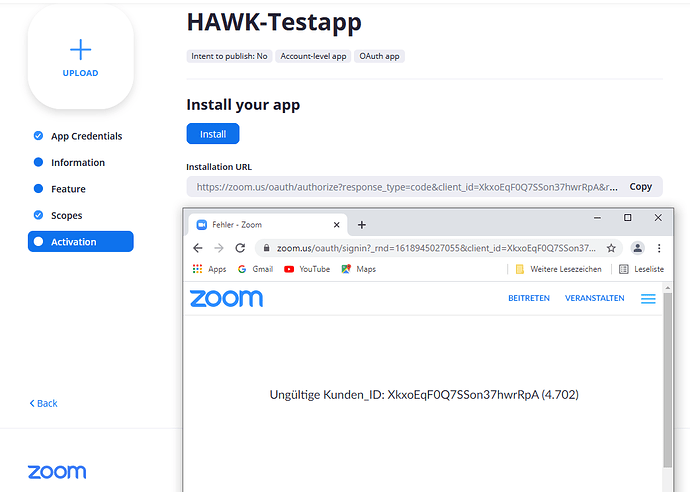Go back via the Back link

click(43, 403)
